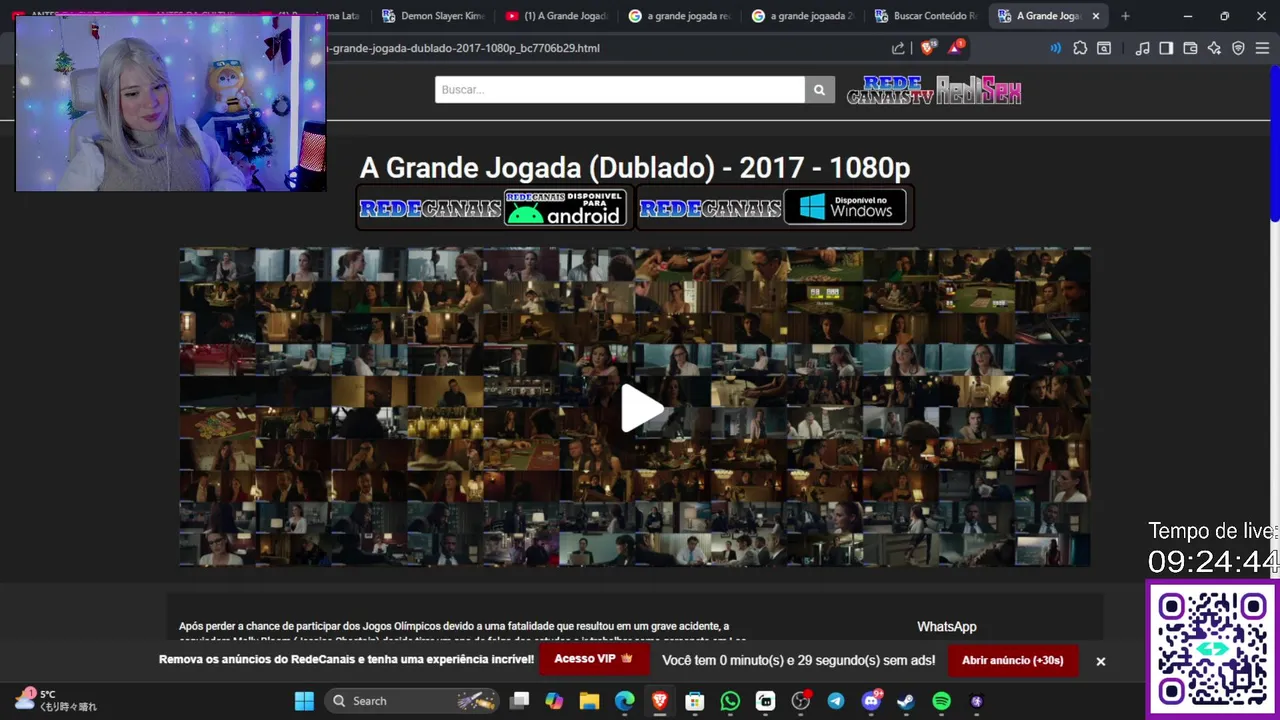Open Brave Leo AI sparkle icon
This screenshot has height=720, width=1280.
pos(1214,48)
